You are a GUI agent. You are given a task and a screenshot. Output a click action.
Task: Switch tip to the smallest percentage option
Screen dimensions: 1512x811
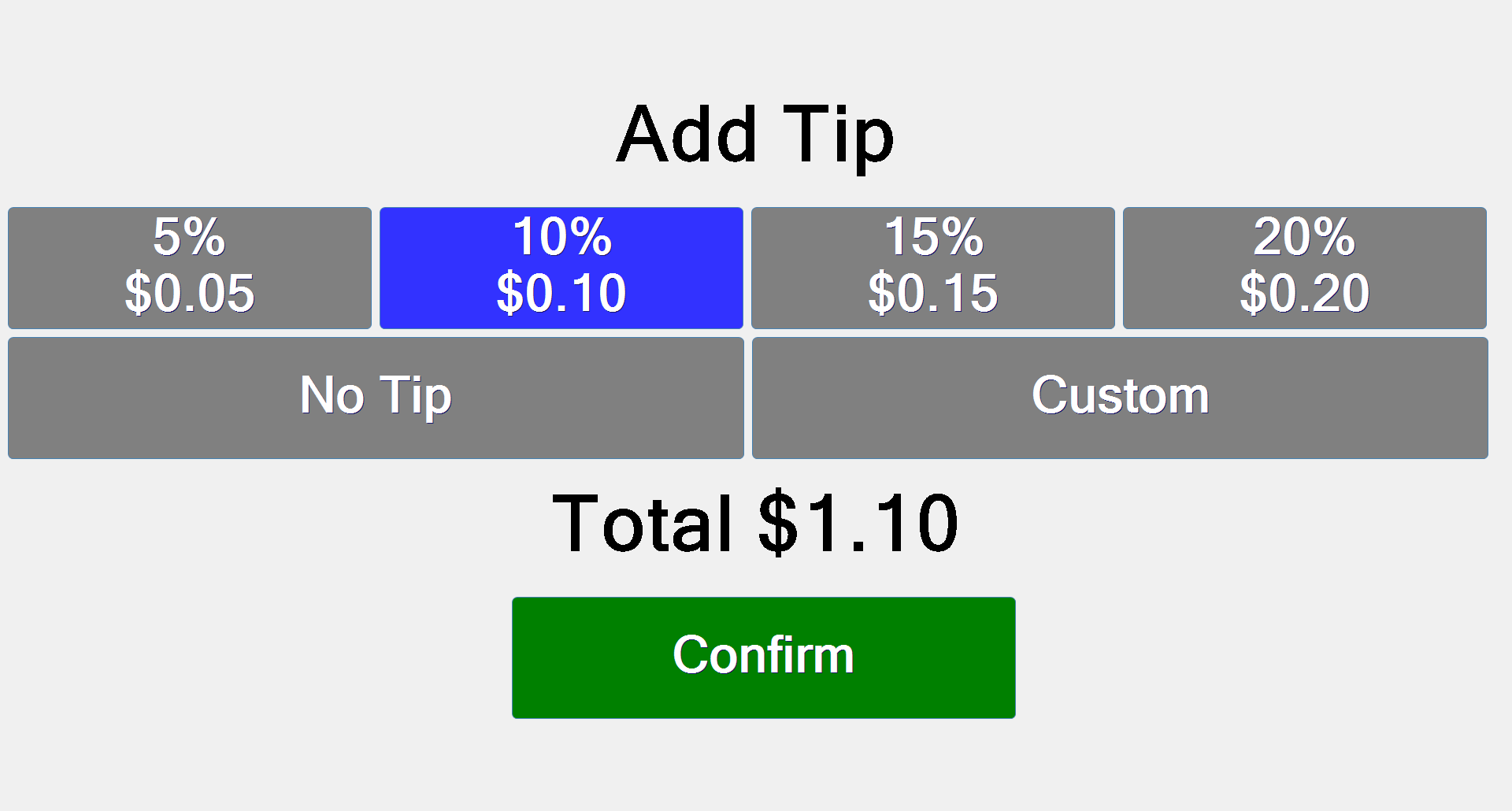[189, 268]
